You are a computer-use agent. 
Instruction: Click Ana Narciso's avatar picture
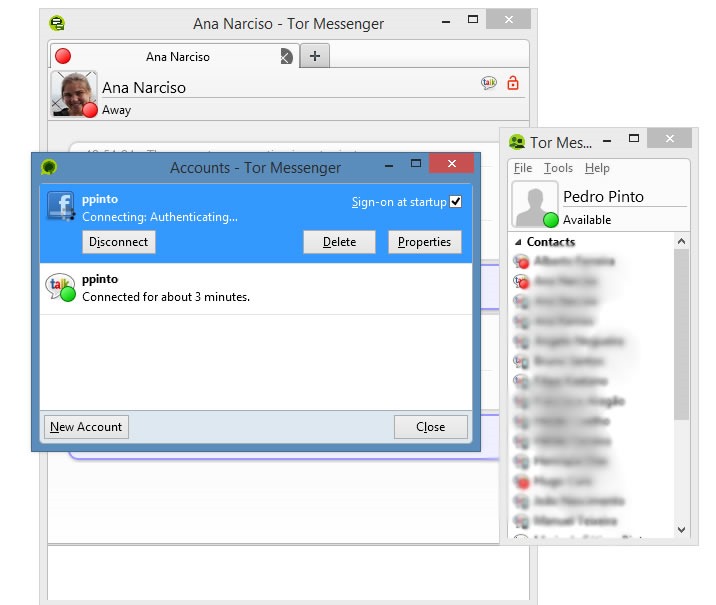click(73, 94)
